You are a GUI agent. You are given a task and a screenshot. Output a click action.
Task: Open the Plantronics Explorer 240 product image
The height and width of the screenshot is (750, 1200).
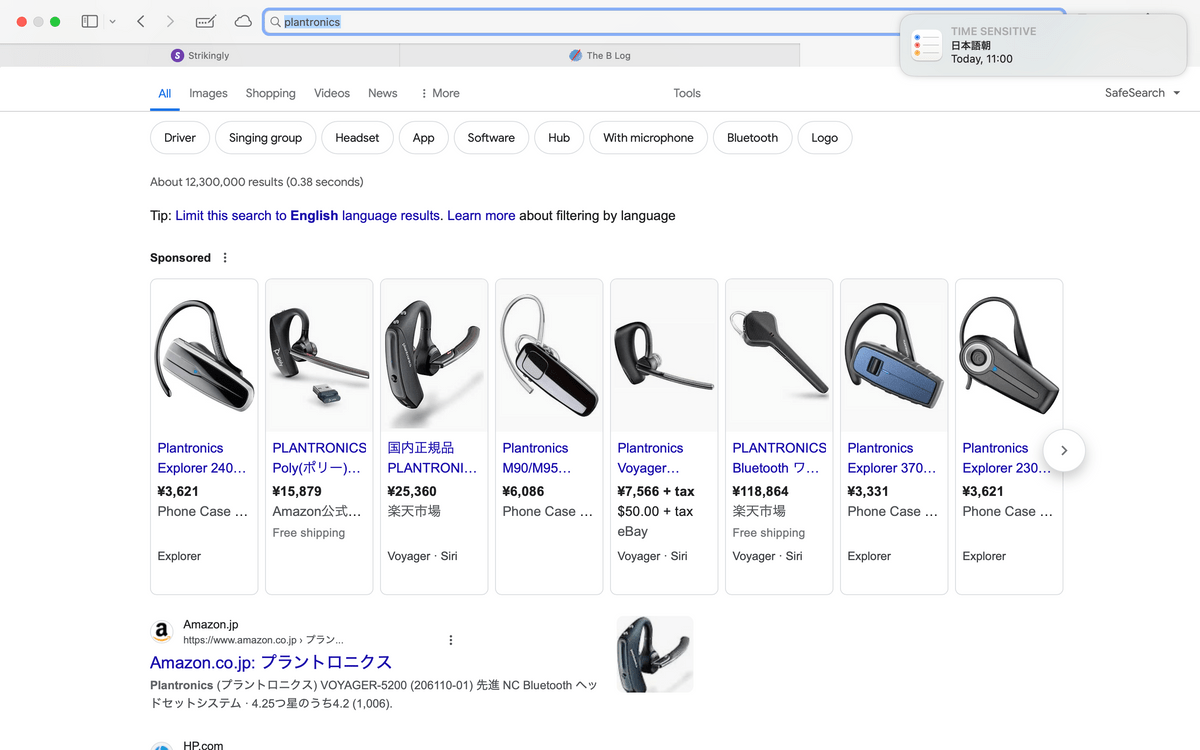tap(204, 356)
